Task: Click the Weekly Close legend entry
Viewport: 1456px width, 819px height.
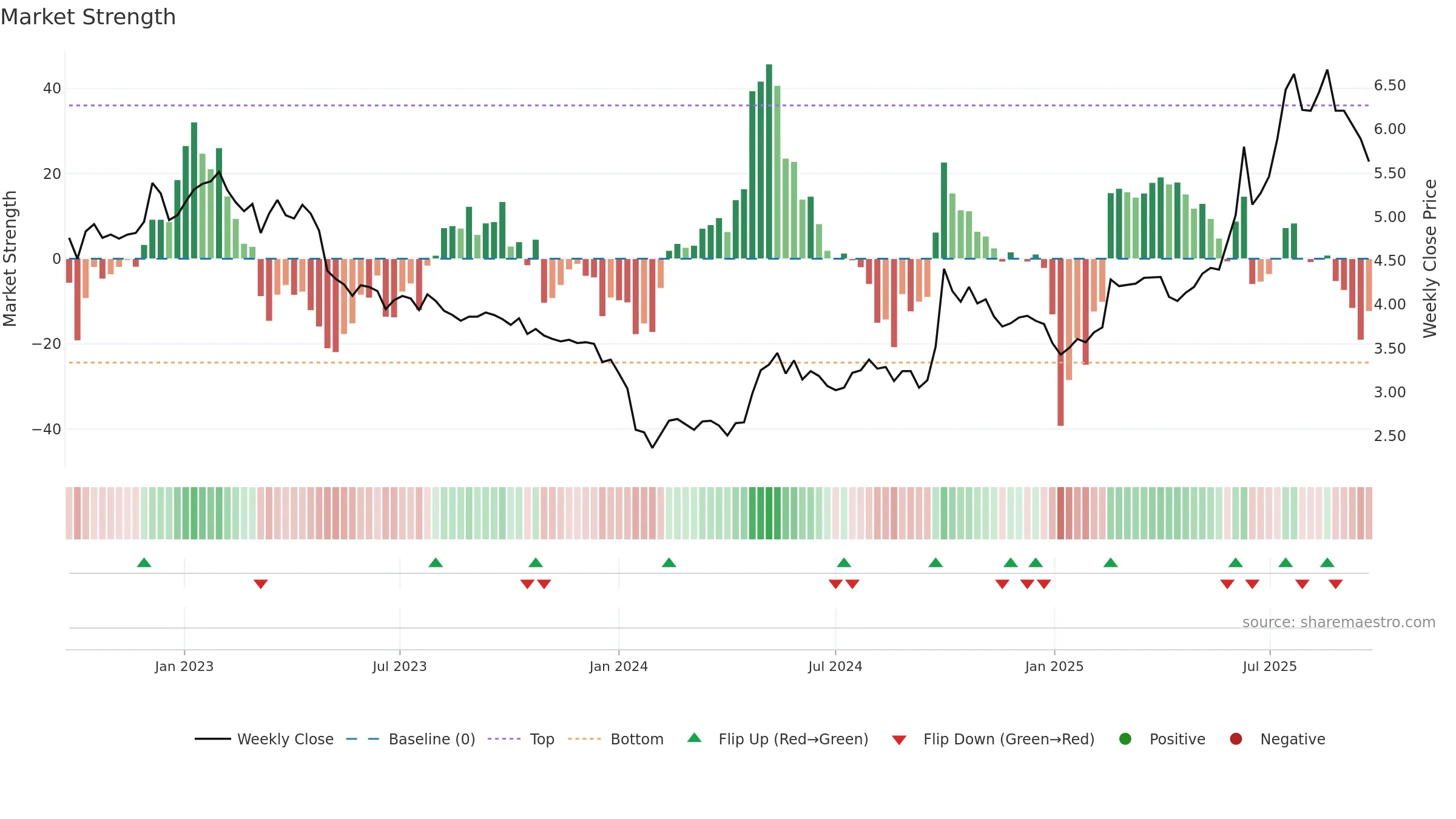Action: pyautogui.click(x=264, y=739)
